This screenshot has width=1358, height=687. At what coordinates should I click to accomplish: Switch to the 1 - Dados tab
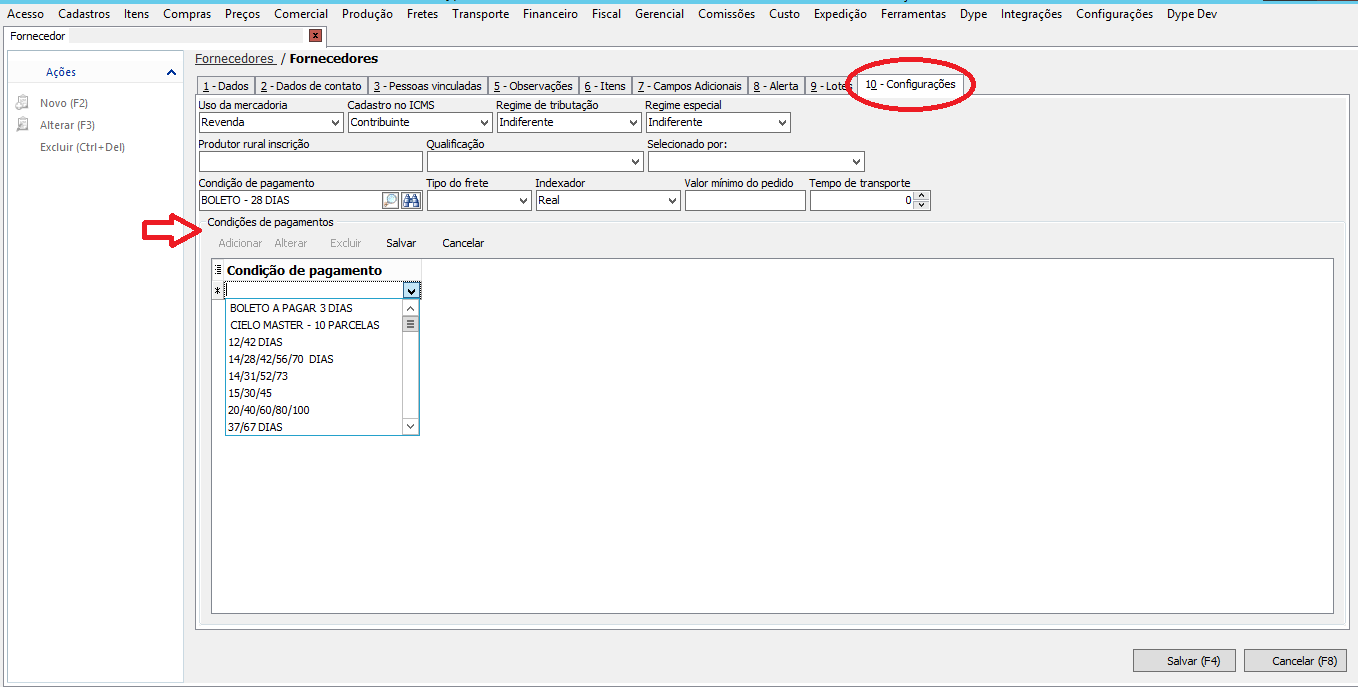tap(225, 86)
